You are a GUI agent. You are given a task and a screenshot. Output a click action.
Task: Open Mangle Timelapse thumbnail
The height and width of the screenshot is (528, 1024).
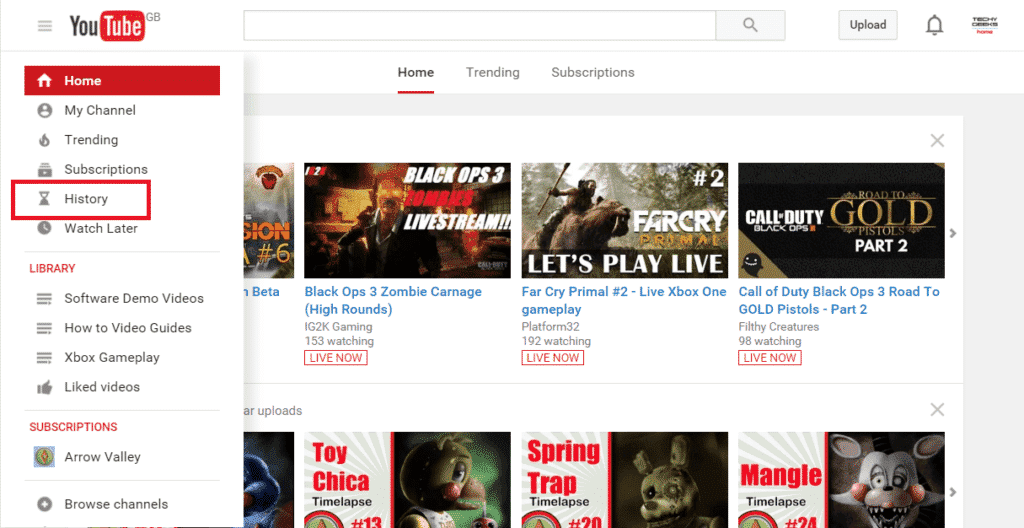click(x=841, y=480)
